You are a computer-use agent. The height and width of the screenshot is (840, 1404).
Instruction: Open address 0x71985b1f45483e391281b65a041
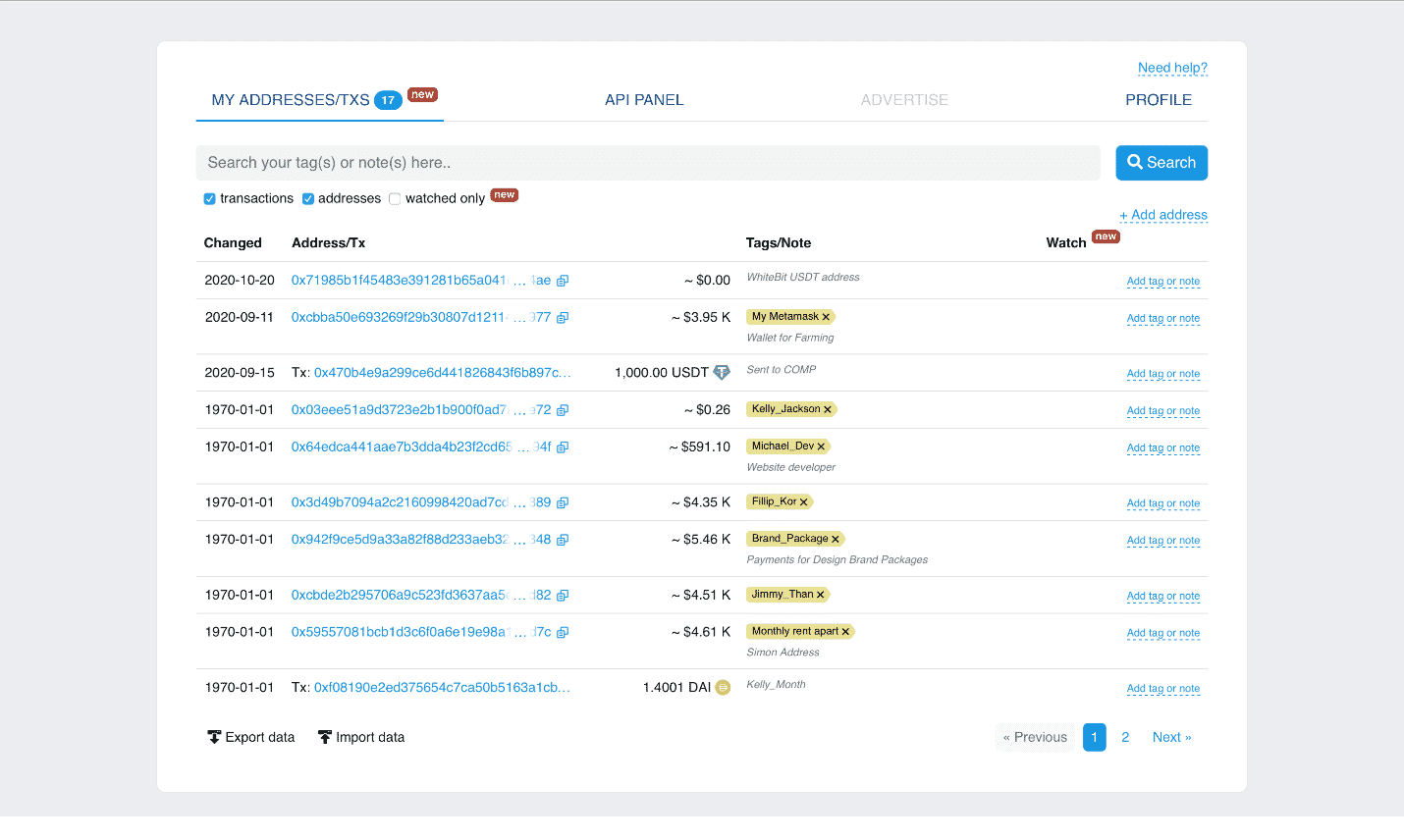coord(421,281)
